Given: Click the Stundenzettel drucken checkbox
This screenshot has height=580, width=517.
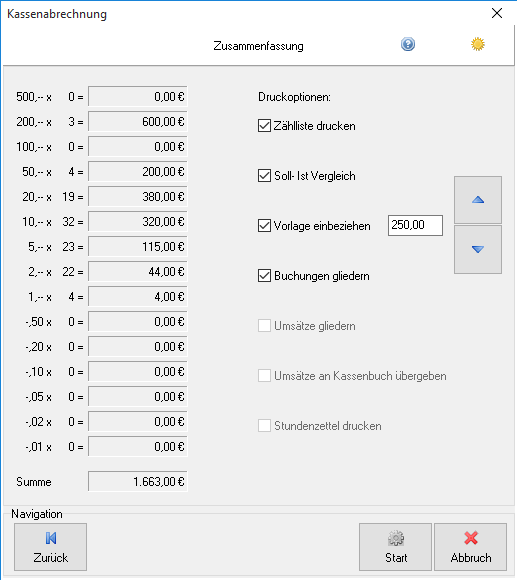Looking at the screenshot, I should click(x=264, y=426).
